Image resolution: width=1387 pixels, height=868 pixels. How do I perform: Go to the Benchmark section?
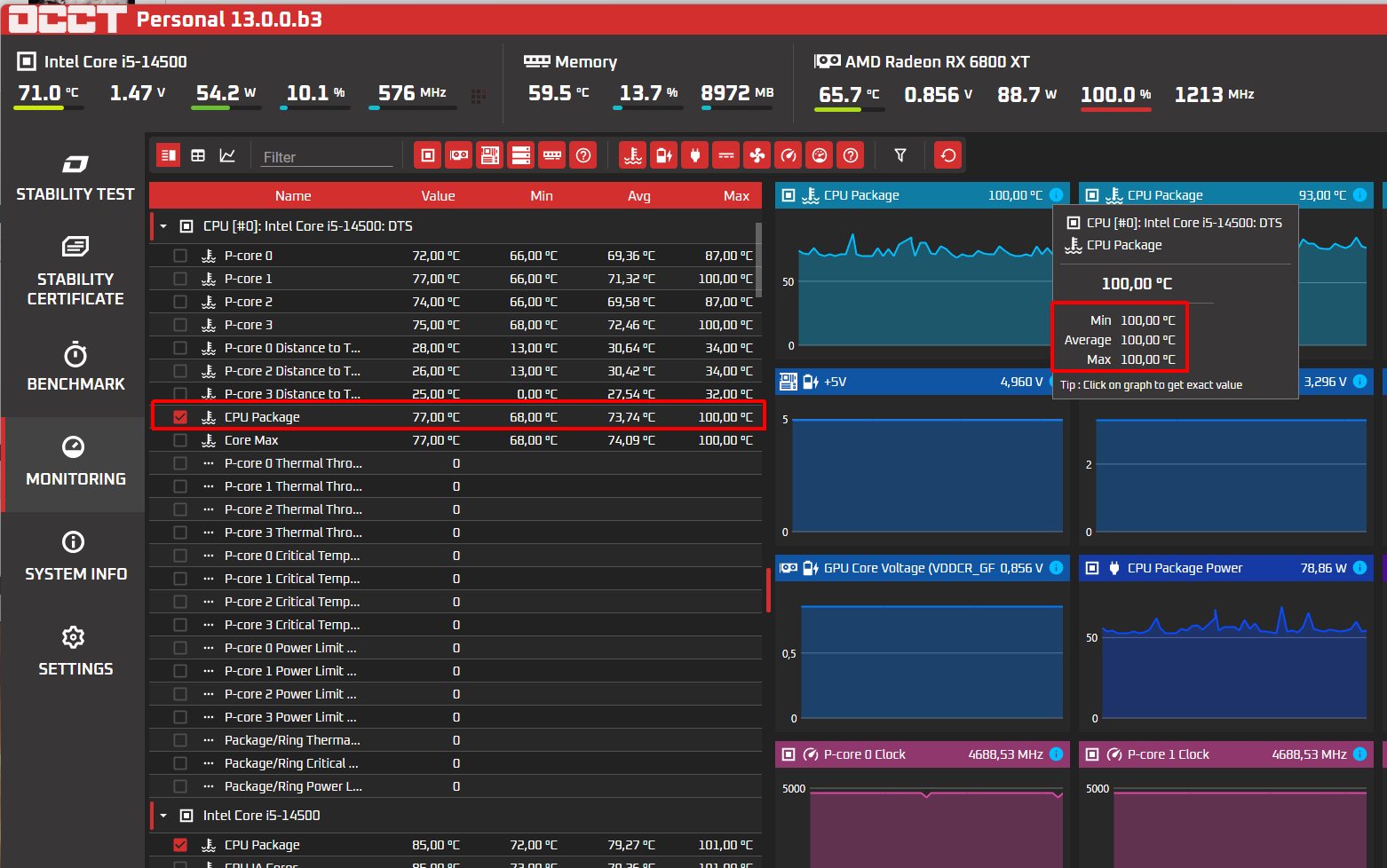pyautogui.click(x=75, y=367)
